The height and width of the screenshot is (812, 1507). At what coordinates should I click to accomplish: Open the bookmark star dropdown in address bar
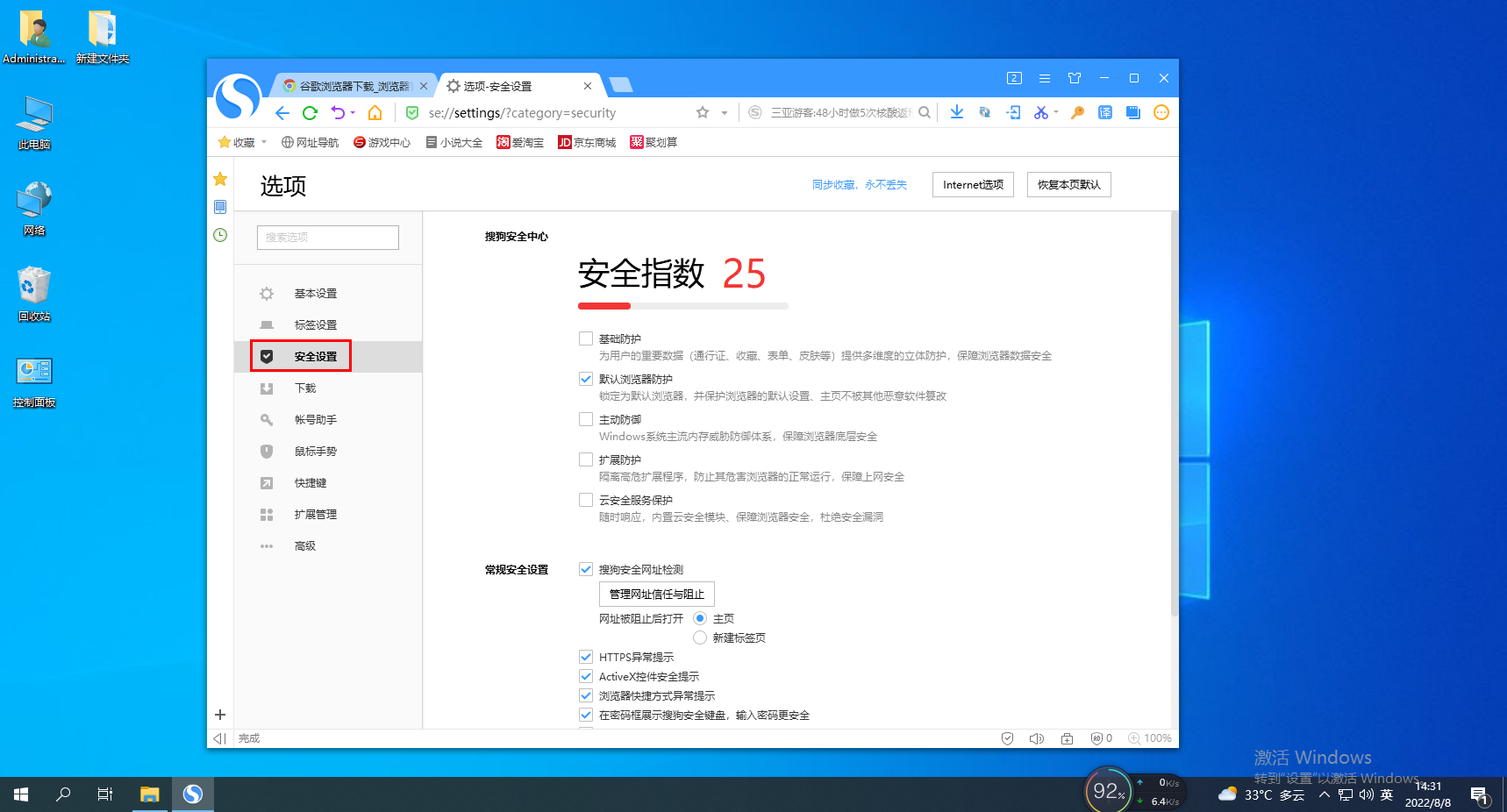(723, 112)
